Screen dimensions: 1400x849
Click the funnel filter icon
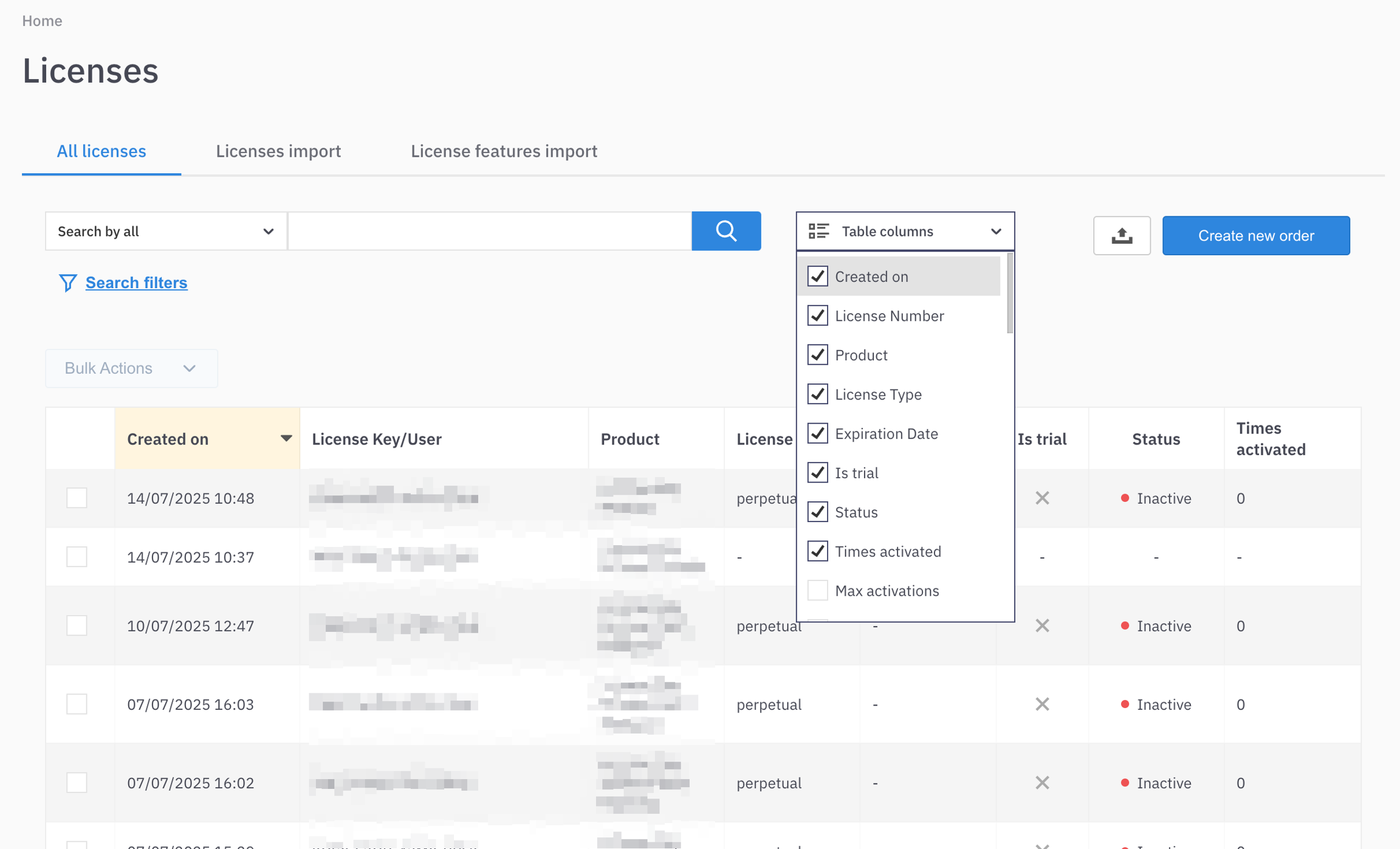67,283
